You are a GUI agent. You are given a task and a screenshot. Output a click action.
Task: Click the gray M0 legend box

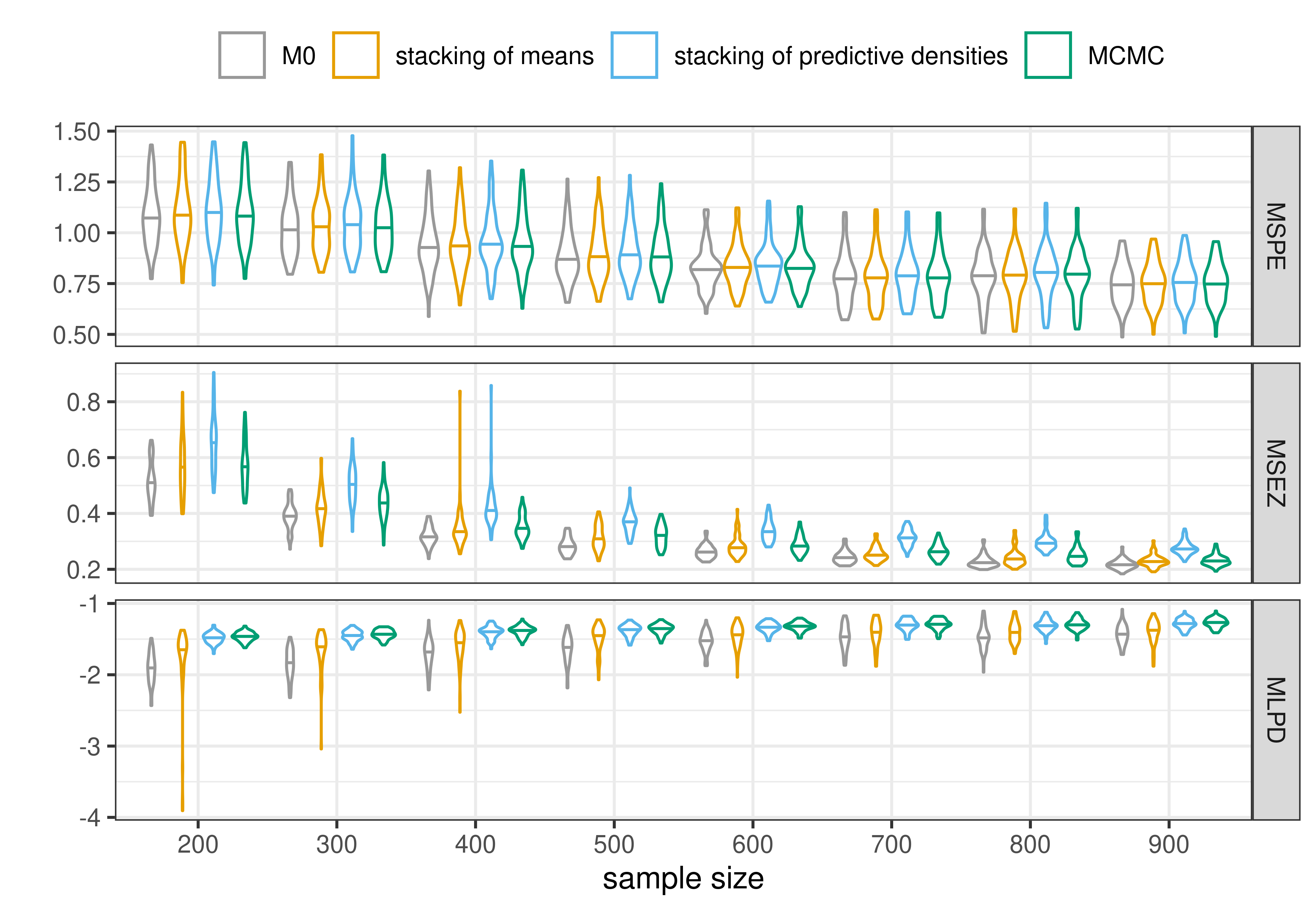[241, 55]
